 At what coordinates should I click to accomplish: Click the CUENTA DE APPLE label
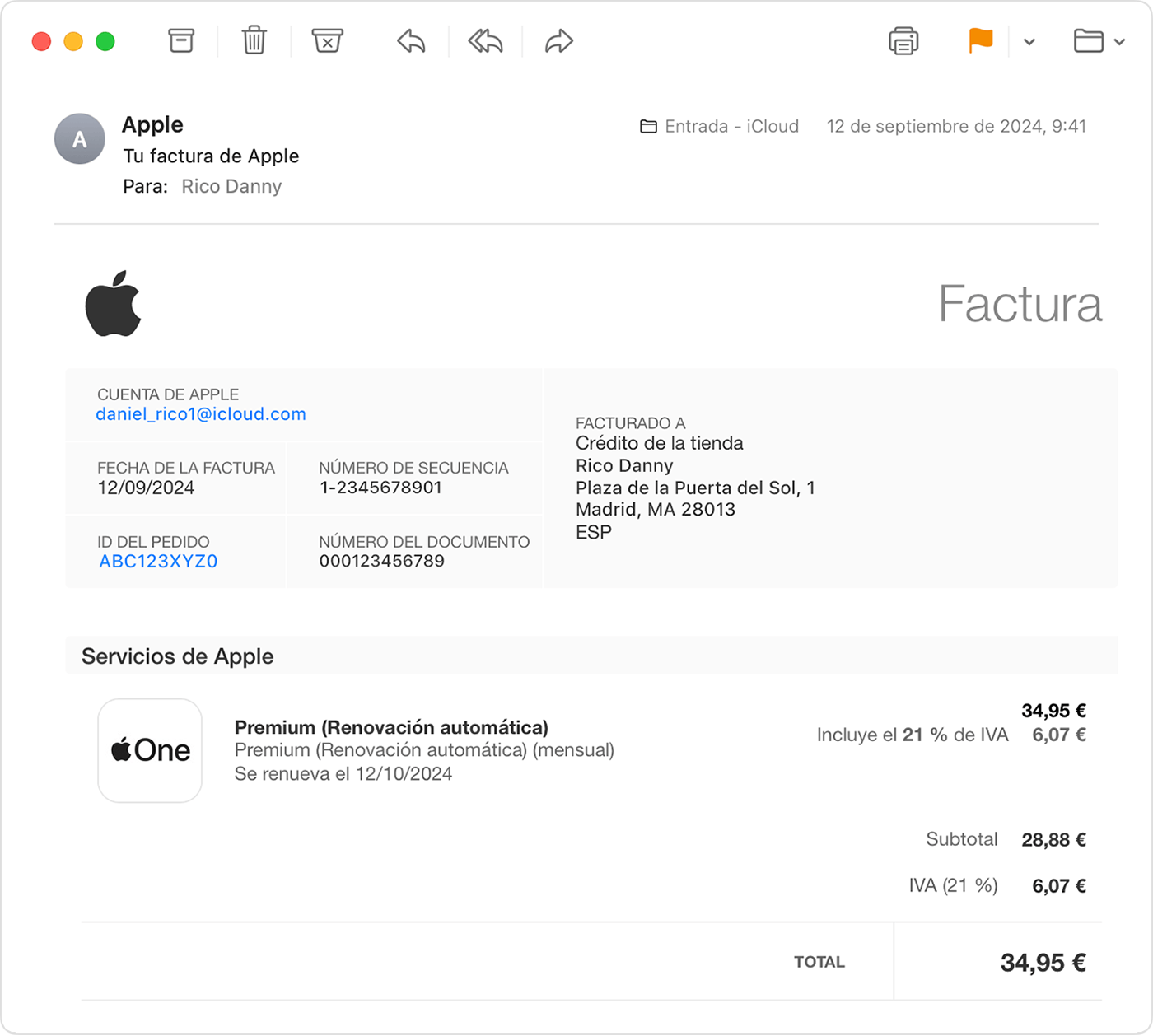point(168,394)
